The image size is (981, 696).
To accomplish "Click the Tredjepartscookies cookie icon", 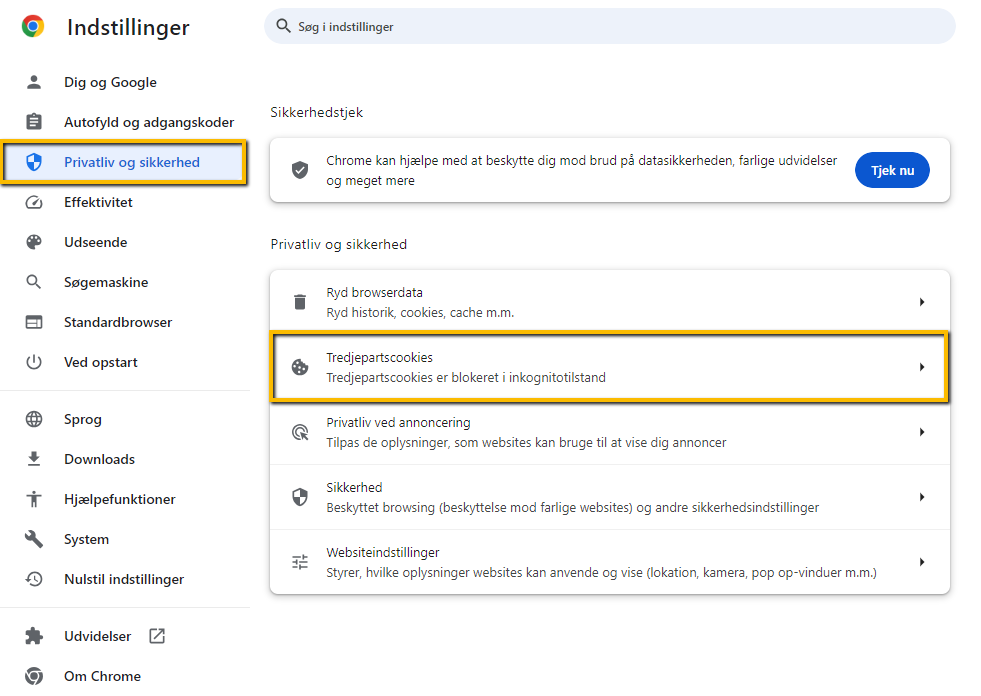I will pyautogui.click(x=299, y=366).
